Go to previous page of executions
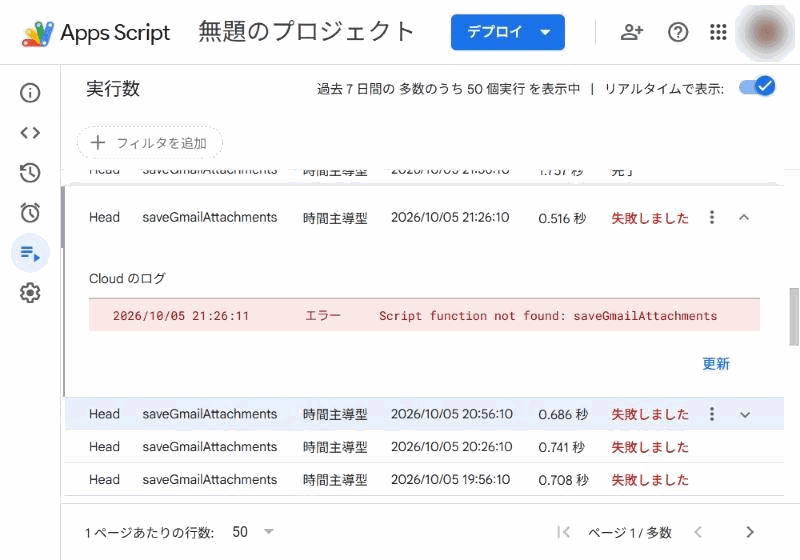 click(698, 532)
